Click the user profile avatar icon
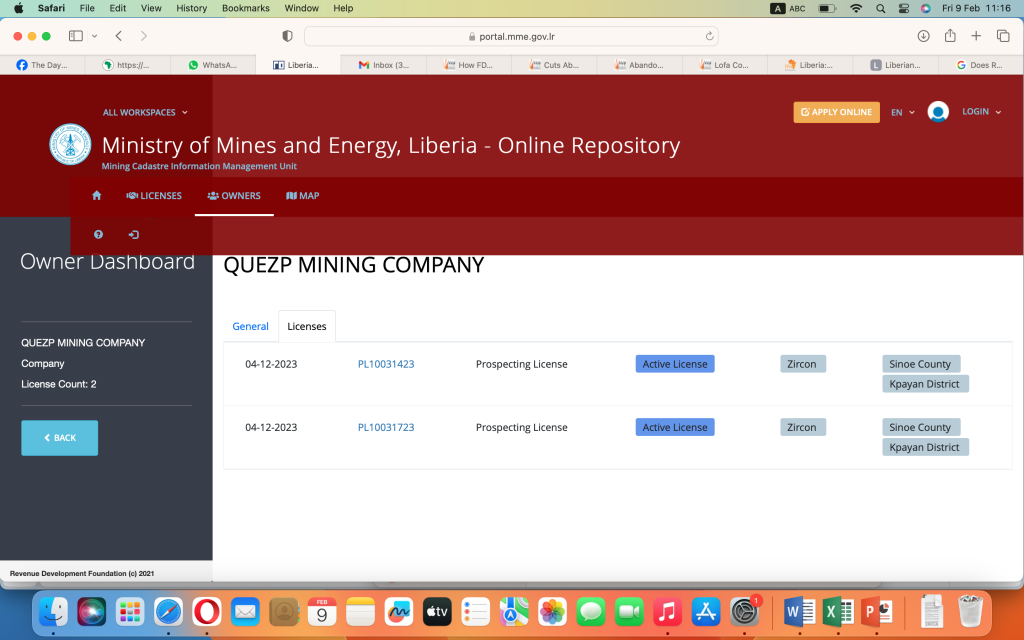This screenshot has height=640, width=1024. click(x=937, y=112)
